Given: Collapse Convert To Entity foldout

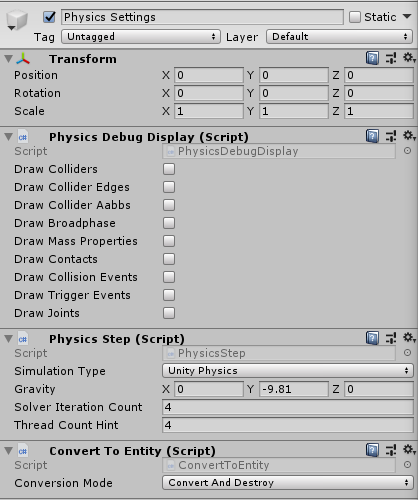Looking at the screenshot, I should pos(9,451).
